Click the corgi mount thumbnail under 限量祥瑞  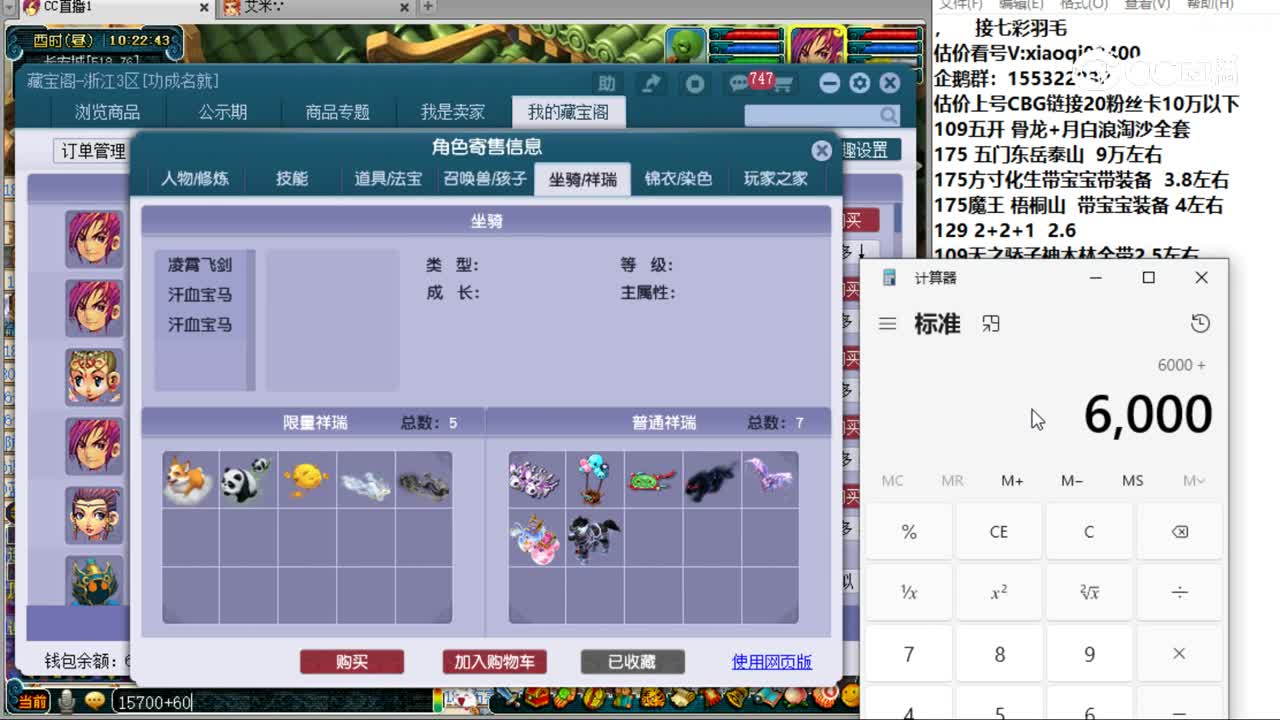(188, 479)
